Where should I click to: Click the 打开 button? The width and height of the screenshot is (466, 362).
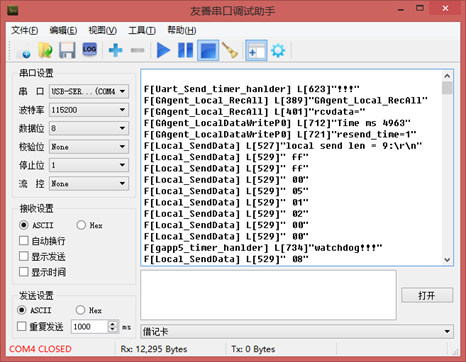point(427,295)
